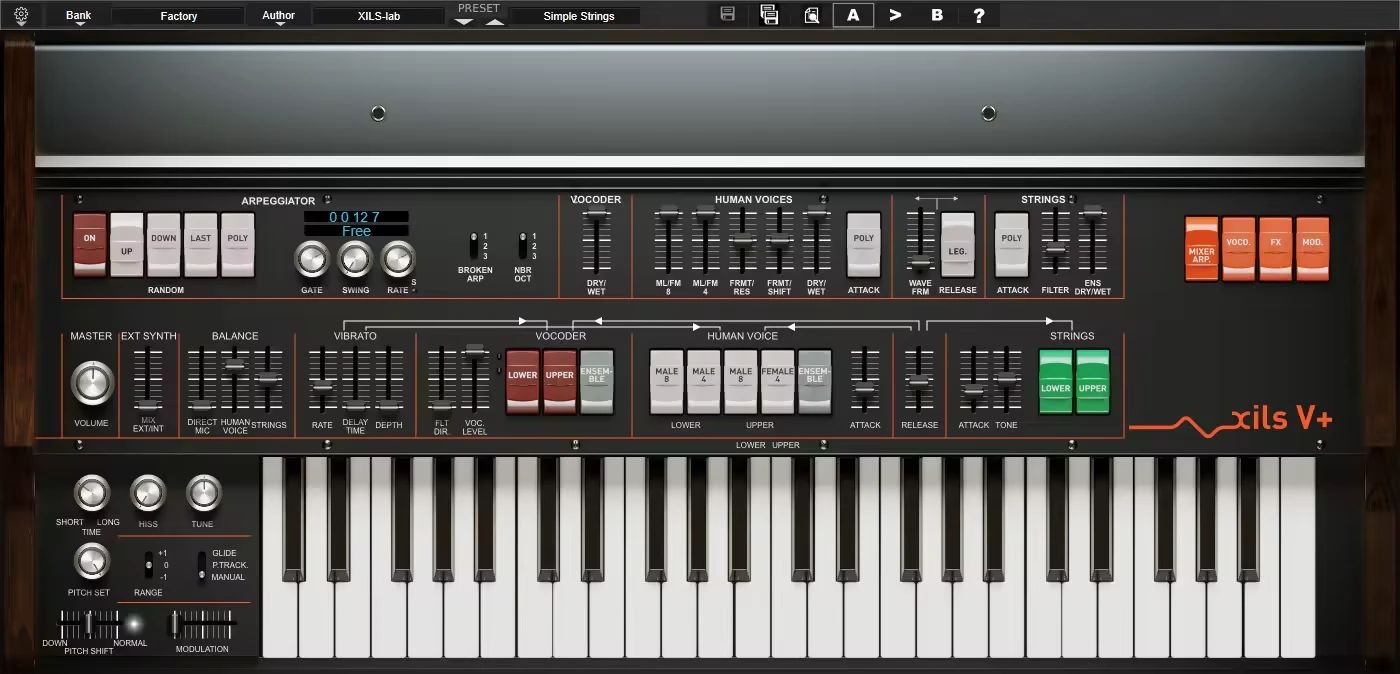
Task: Open the Simple Strings preset list
Action: click(x=576, y=16)
